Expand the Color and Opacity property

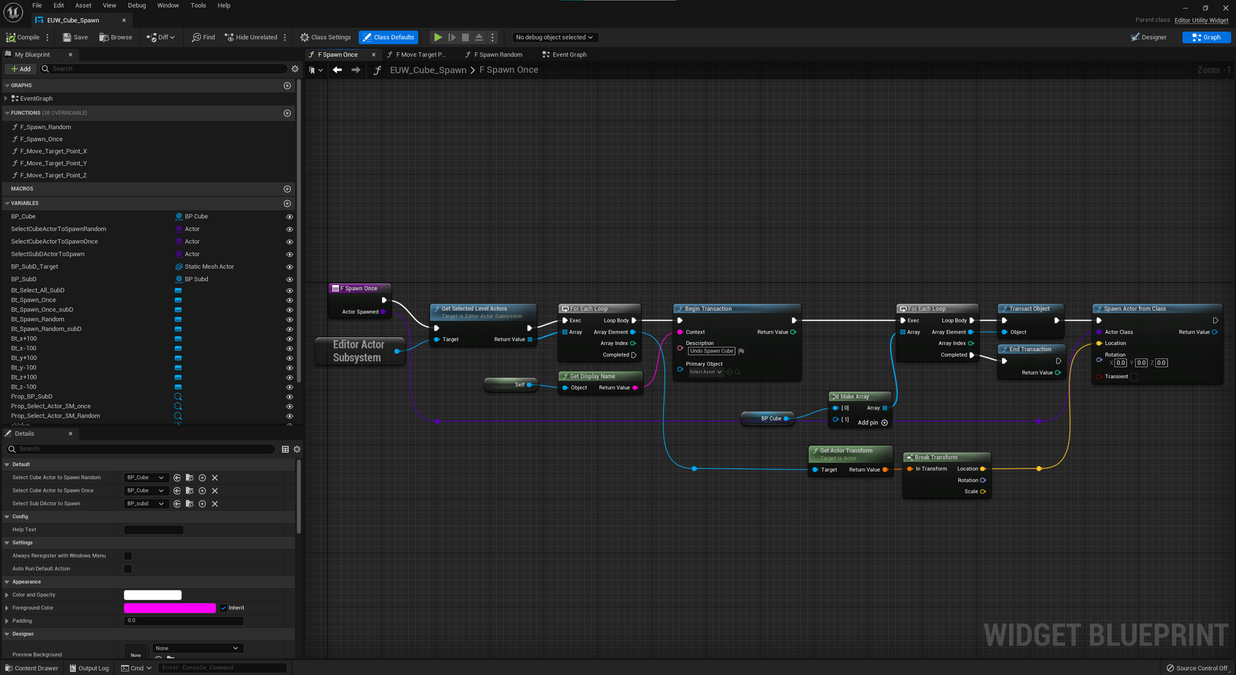coord(7,595)
